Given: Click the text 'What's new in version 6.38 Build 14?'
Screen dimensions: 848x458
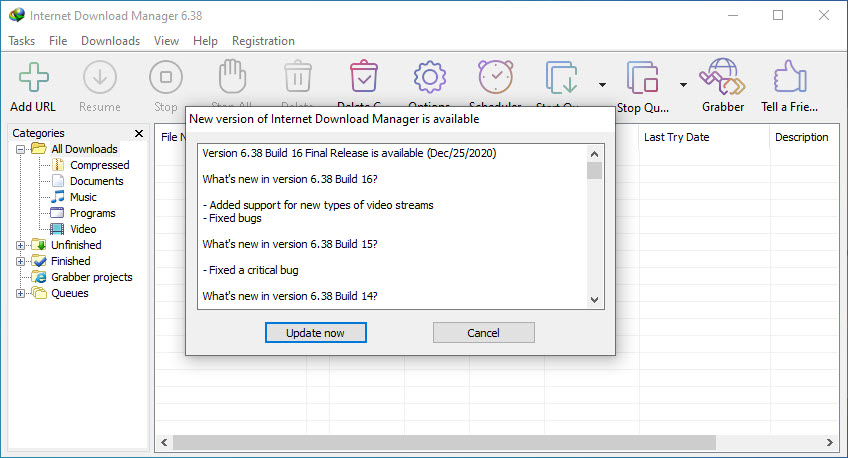Looking at the screenshot, I should coord(290,296).
